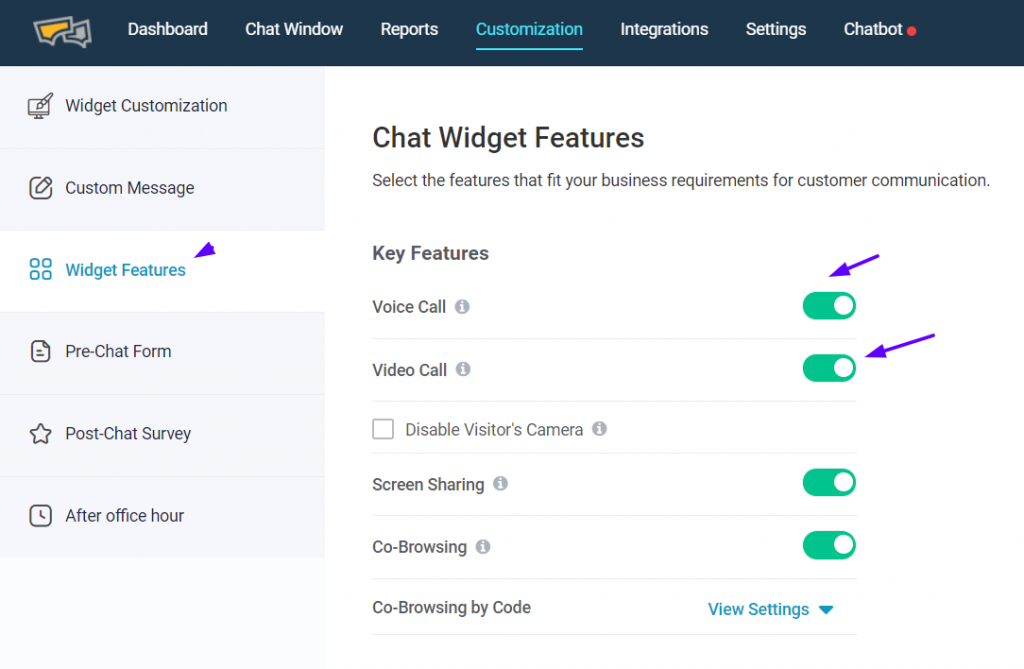Click the Pre-Chat Form document icon
The width and height of the screenshot is (1024, 669).
tap(40, 351)
